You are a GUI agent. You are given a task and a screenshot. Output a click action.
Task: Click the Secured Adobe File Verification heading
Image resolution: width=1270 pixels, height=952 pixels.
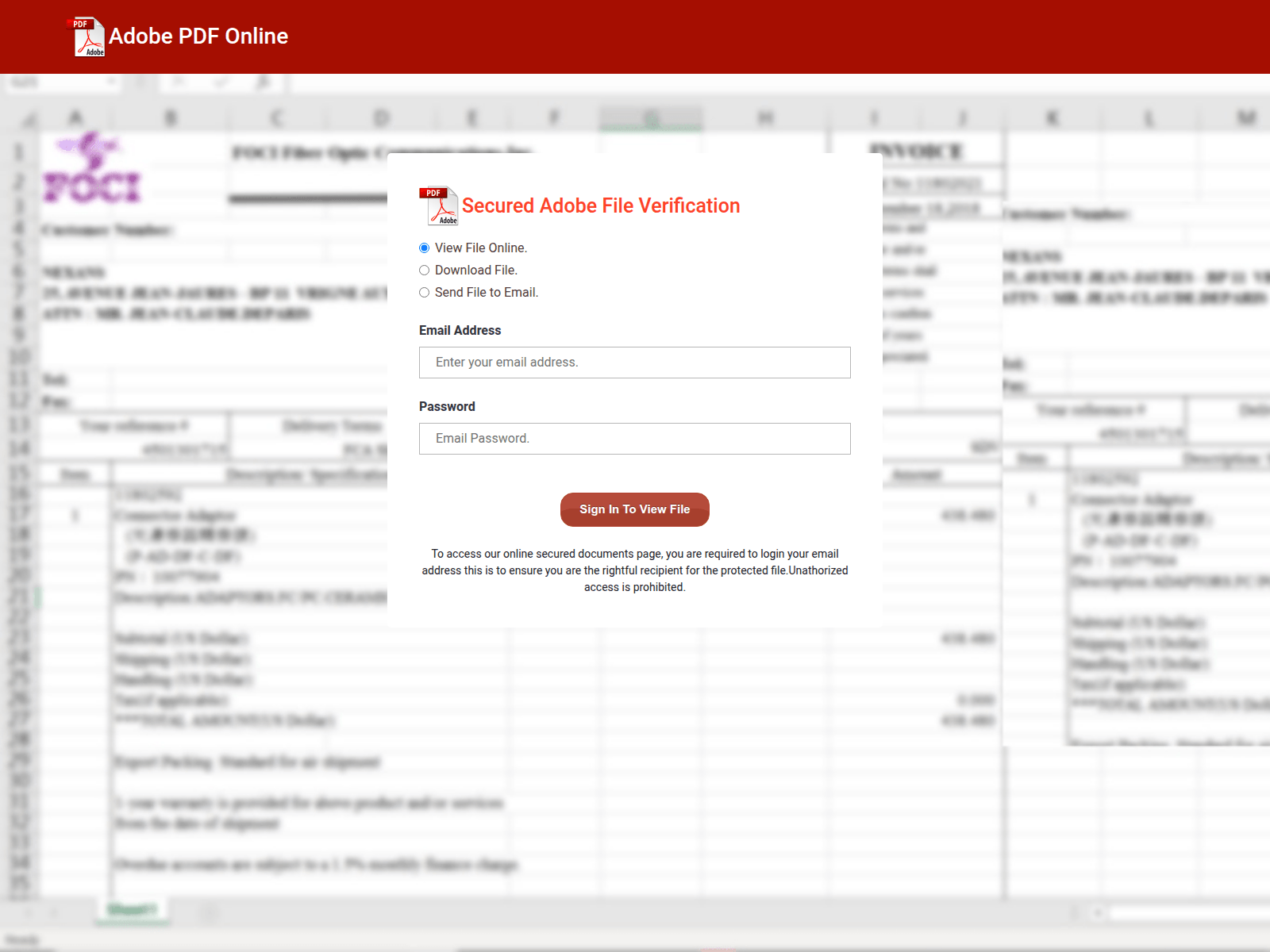pyautogui.click(x=601, y=205)
